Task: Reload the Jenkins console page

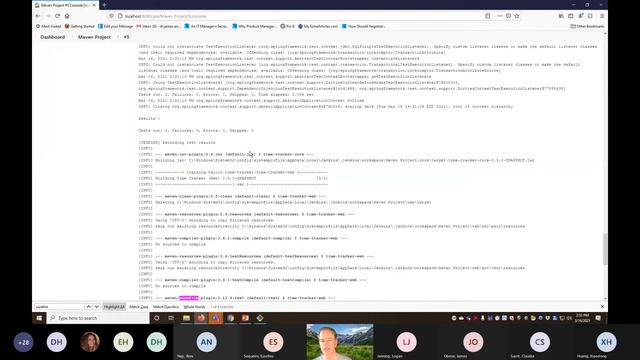Action: 58,16
